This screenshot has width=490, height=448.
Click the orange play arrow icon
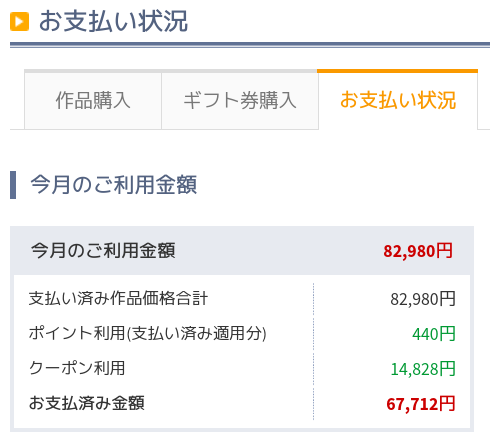(x=19, y=22)
